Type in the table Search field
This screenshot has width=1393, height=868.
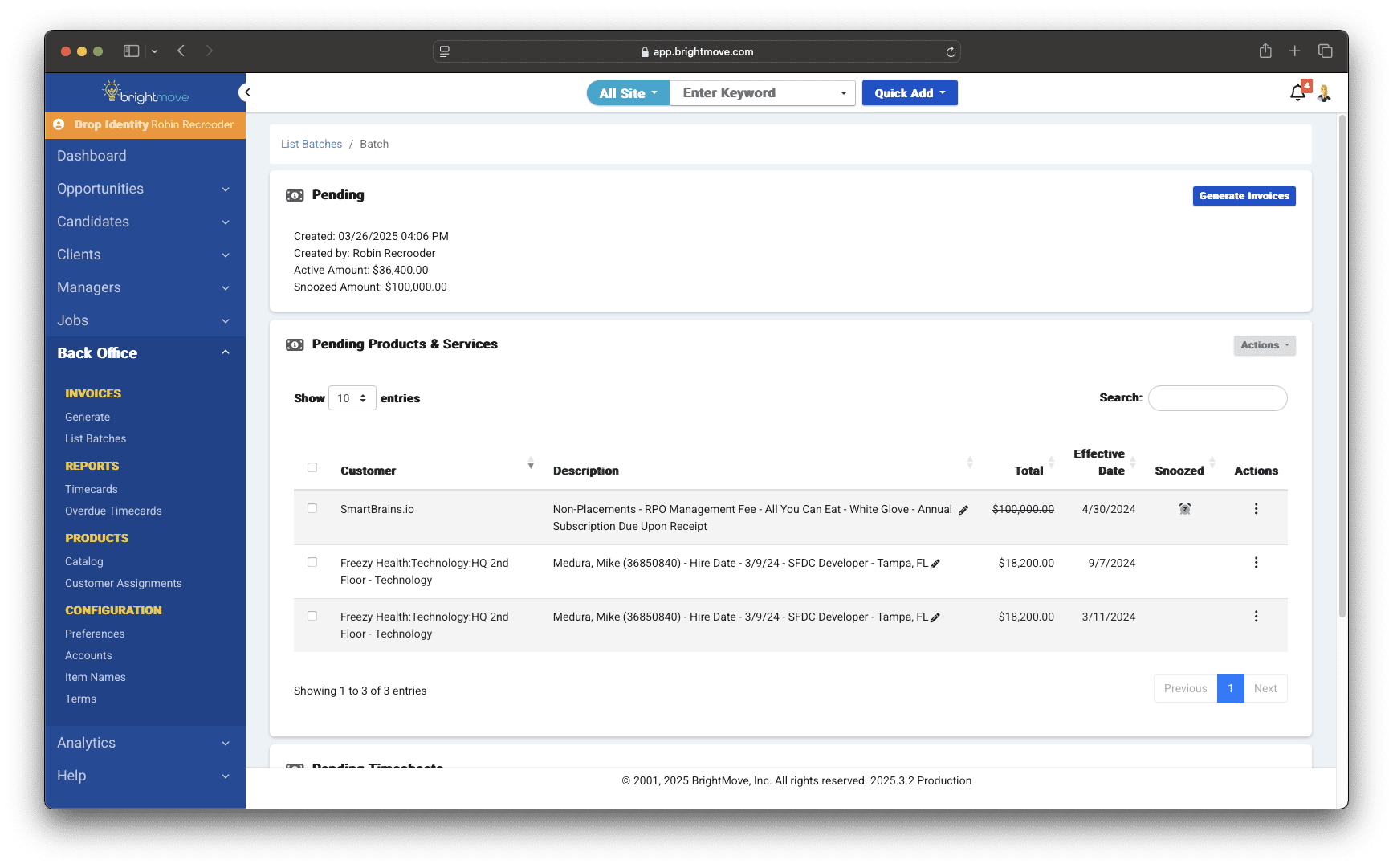pyautogui.click(x=1217, y=397)
